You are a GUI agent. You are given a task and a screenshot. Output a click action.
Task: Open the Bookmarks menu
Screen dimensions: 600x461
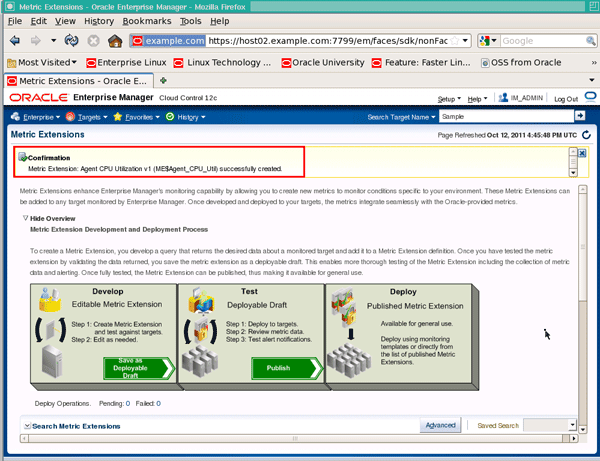[x=147, y=21]
